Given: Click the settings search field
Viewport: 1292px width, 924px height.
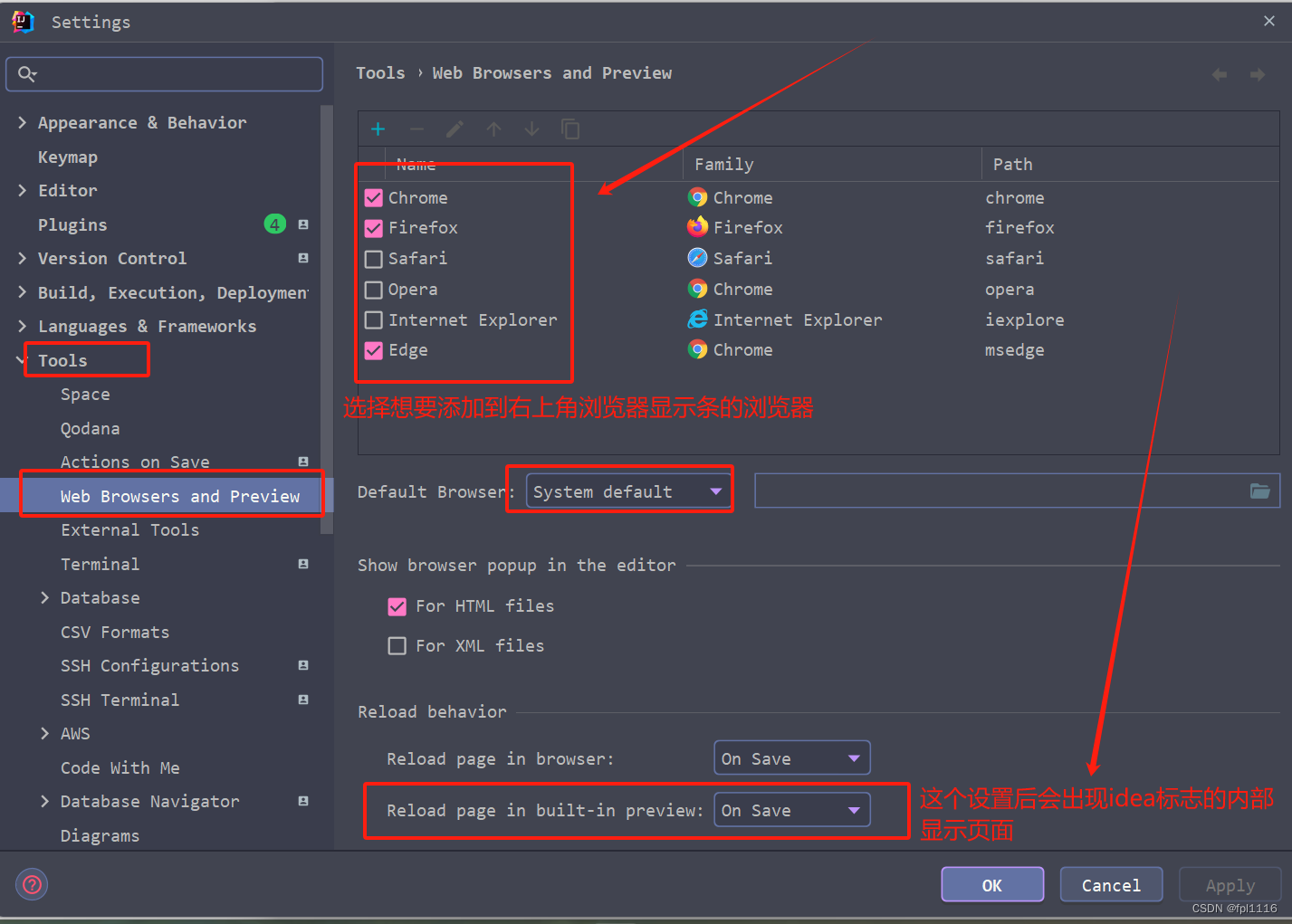Looking at the screenshot, I should [x=165, y=74].
